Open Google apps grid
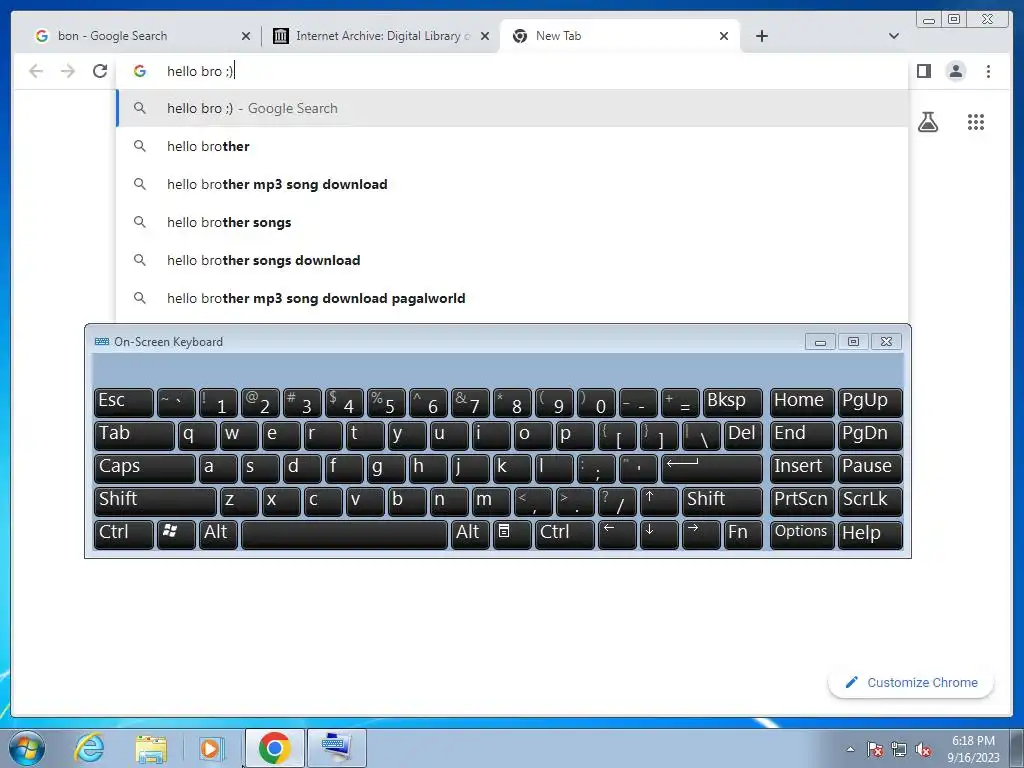 pyautogui.click(x=976, y=121)
